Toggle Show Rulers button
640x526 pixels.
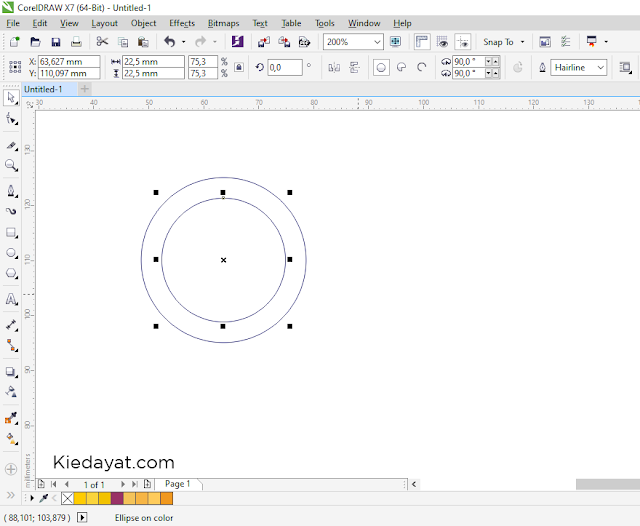pyautogui.click(x=422, y=42)
